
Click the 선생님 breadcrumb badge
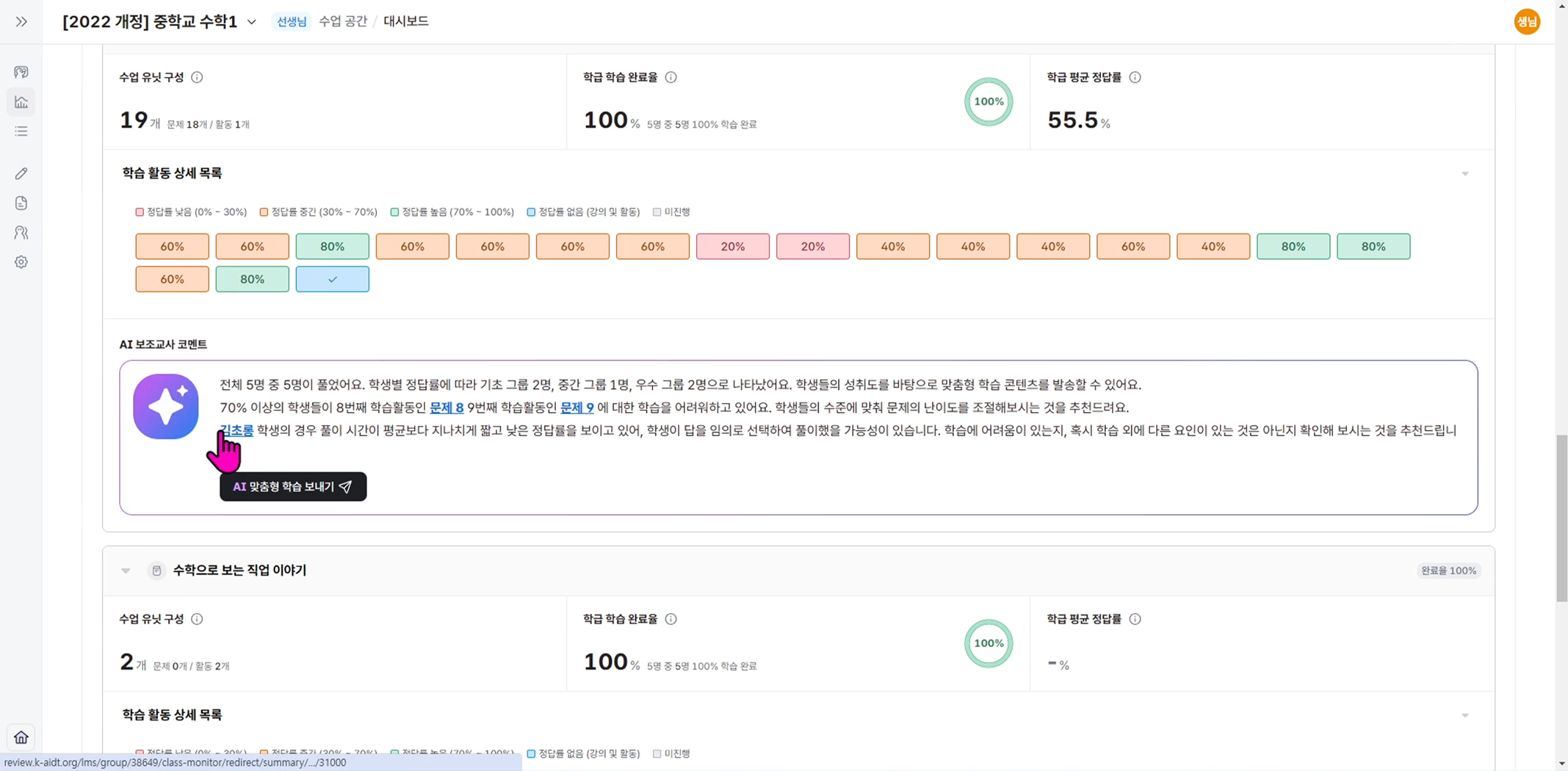click(292, 21)
